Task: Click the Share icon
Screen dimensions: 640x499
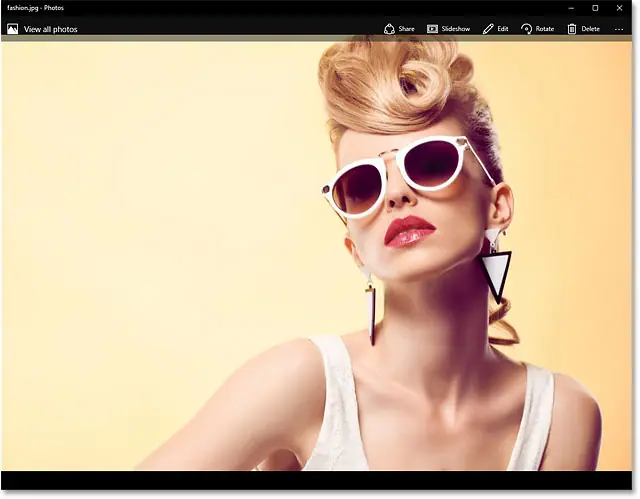Action: click(x=389, y=29)
